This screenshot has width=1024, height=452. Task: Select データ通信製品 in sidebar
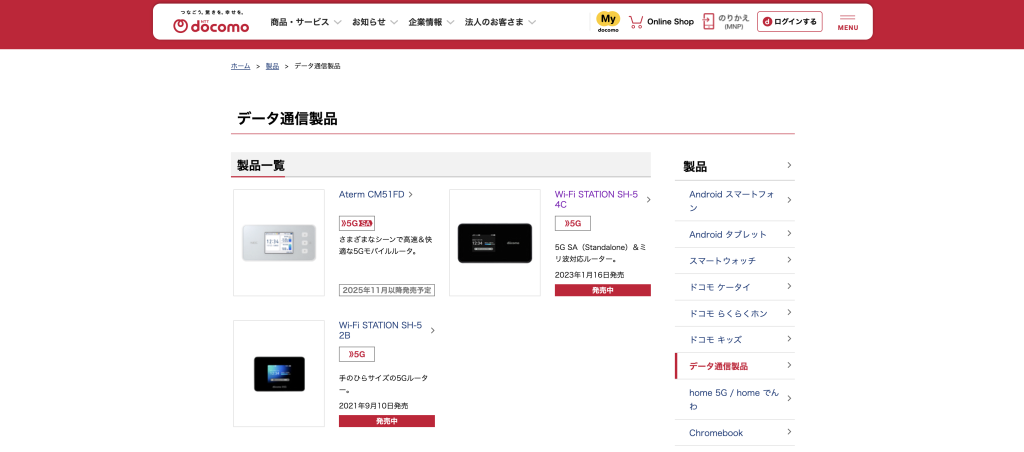click(734, 366)
